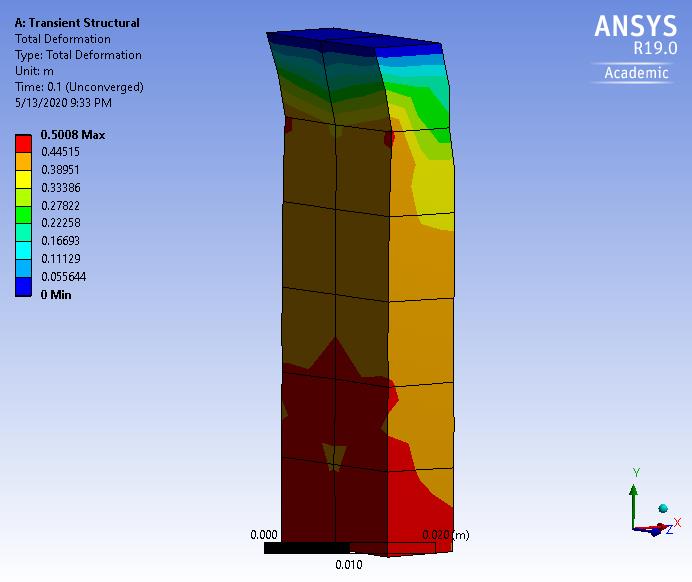Click the '0.055644' legend value
The image size is (692, 582).
tap(64, 277)
